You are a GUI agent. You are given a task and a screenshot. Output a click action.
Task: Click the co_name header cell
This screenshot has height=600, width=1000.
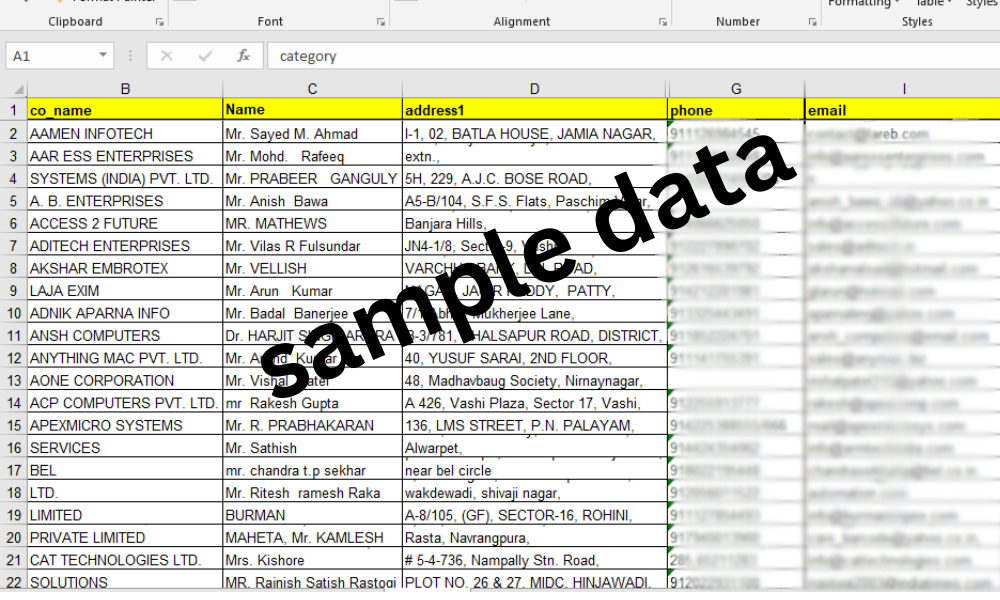pyautogui.click(x=125, y=110)
